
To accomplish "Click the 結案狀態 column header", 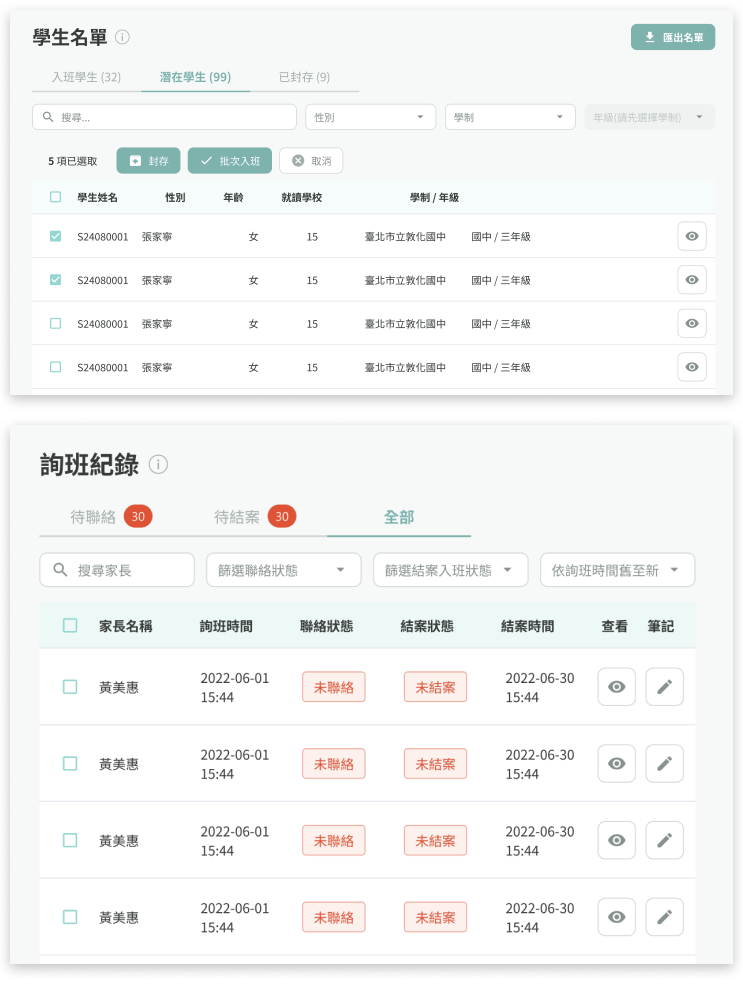I will [427, 626].
